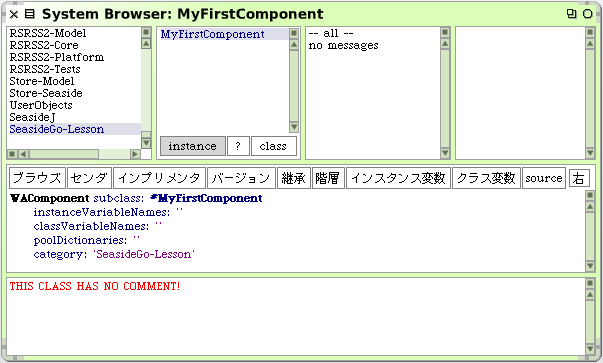Image resolution: width=603 pixels, height=363 pixels.
Task: Click the ? comment button
Action: (x=238, y=146)
